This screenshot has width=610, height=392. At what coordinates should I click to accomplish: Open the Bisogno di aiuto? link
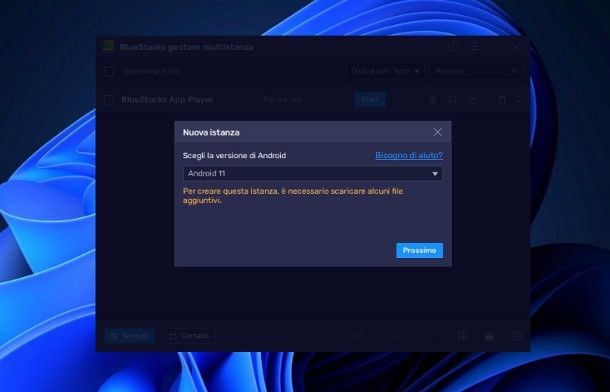408,155
